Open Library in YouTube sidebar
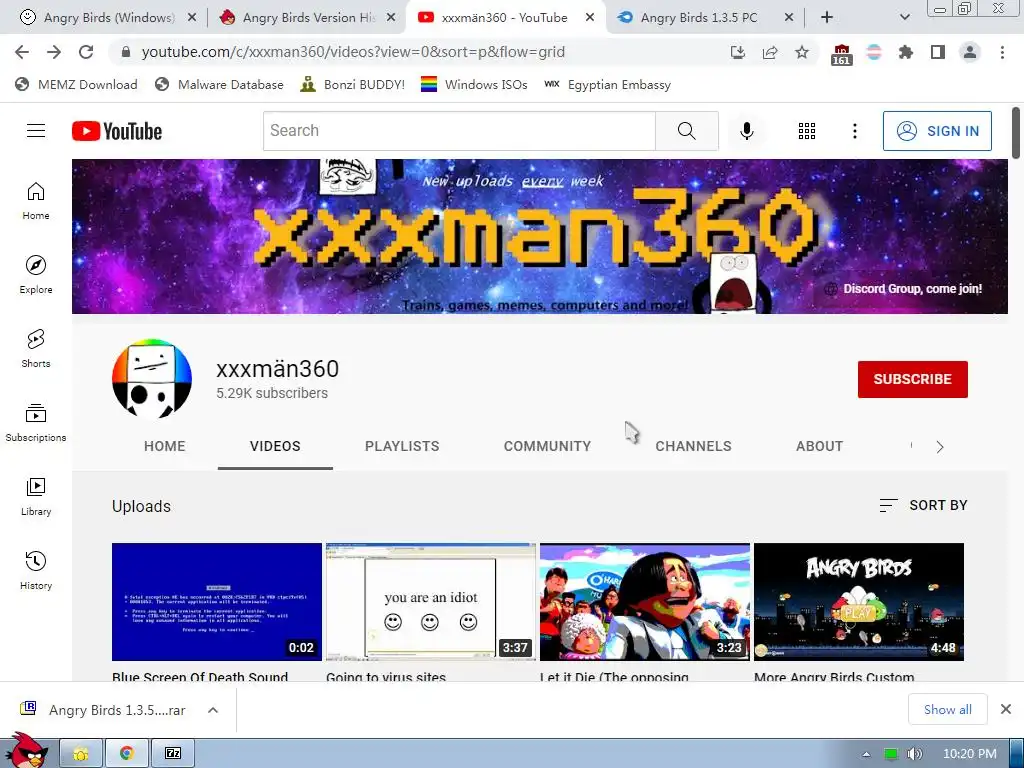Screen dimensions: 1024x768 (x=36, y=496)
